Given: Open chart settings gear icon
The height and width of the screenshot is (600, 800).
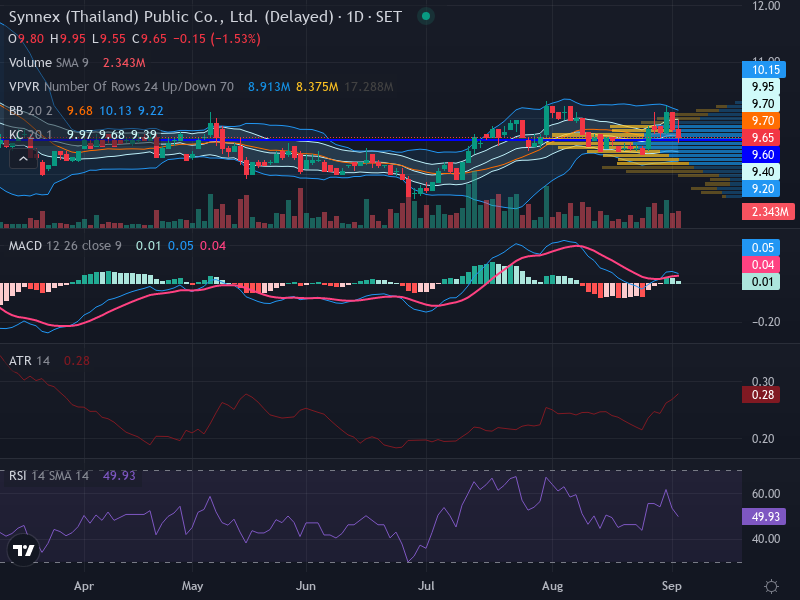Looking at the screenshot, I should [x=771, y=586].
